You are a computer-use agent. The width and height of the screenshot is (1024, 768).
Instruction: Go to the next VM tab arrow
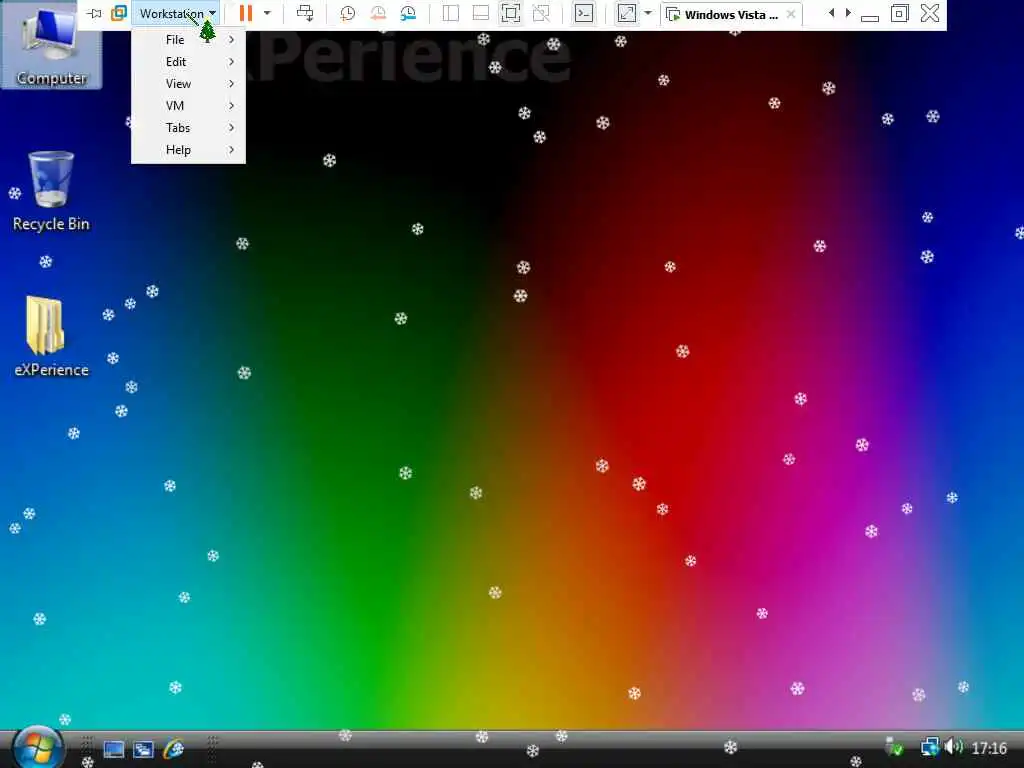pos(848,13)
